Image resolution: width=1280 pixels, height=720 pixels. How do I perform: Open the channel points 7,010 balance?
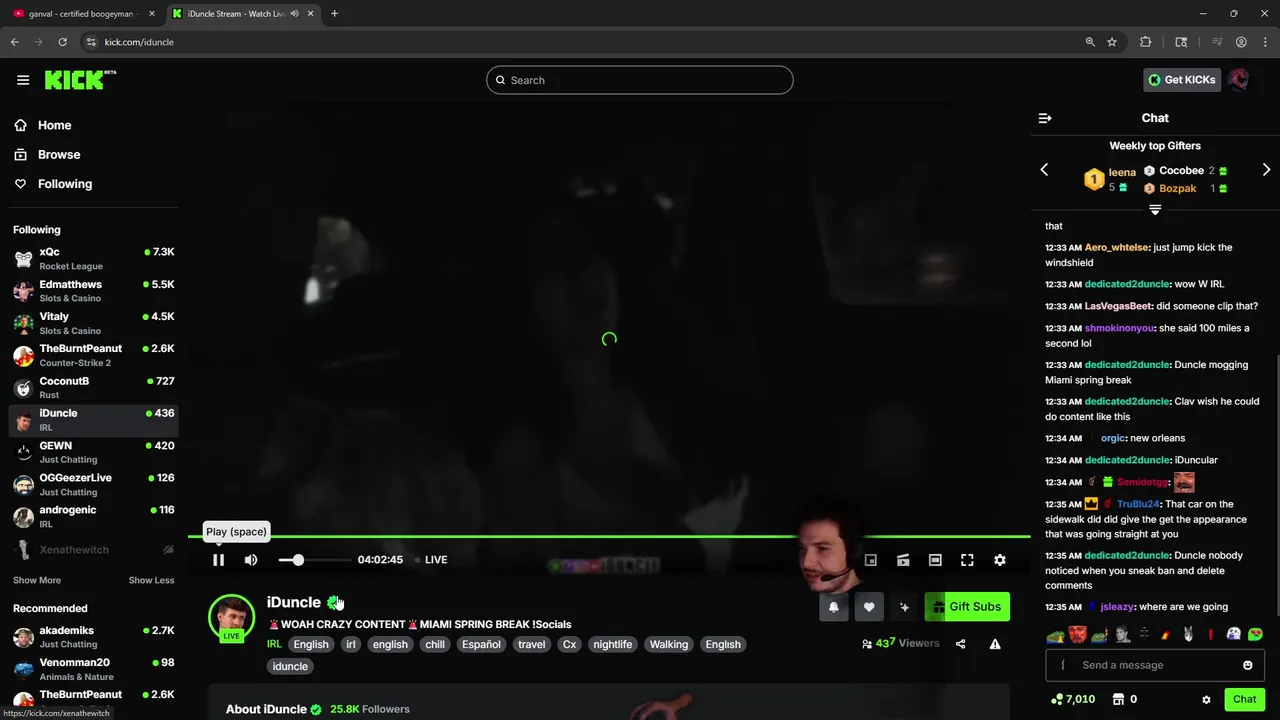click(1072, 700)
